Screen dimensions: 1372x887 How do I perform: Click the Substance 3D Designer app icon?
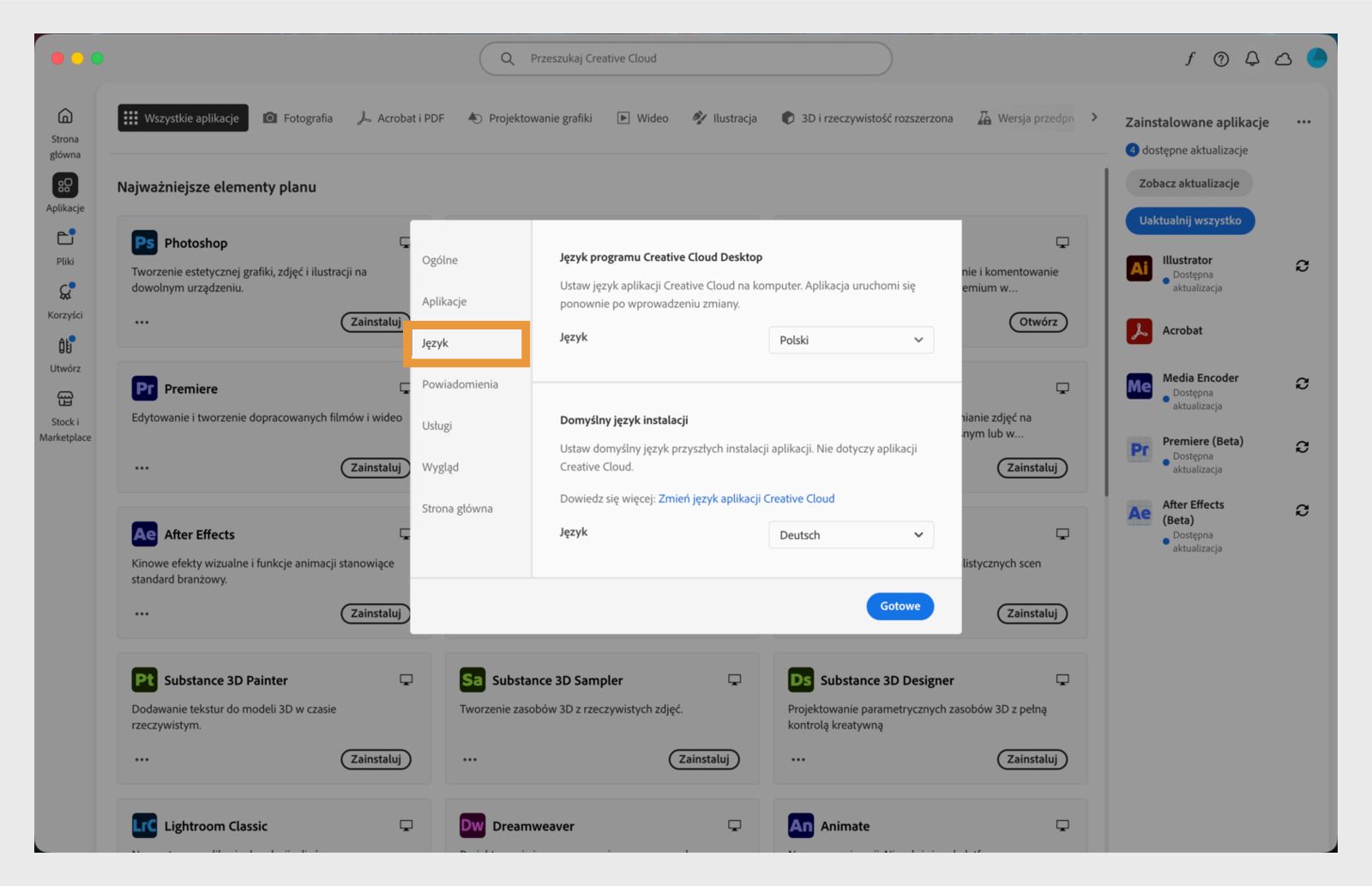[x=801, y=680]
